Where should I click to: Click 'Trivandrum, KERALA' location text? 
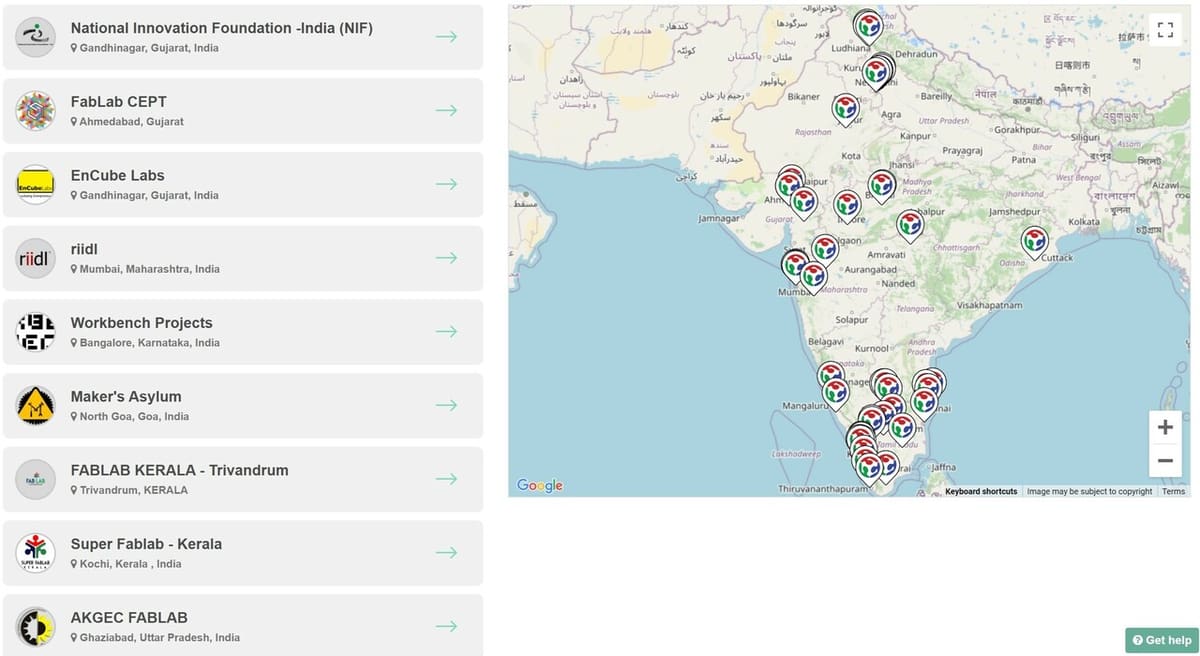pyautogui.click(x=133, y=490)
